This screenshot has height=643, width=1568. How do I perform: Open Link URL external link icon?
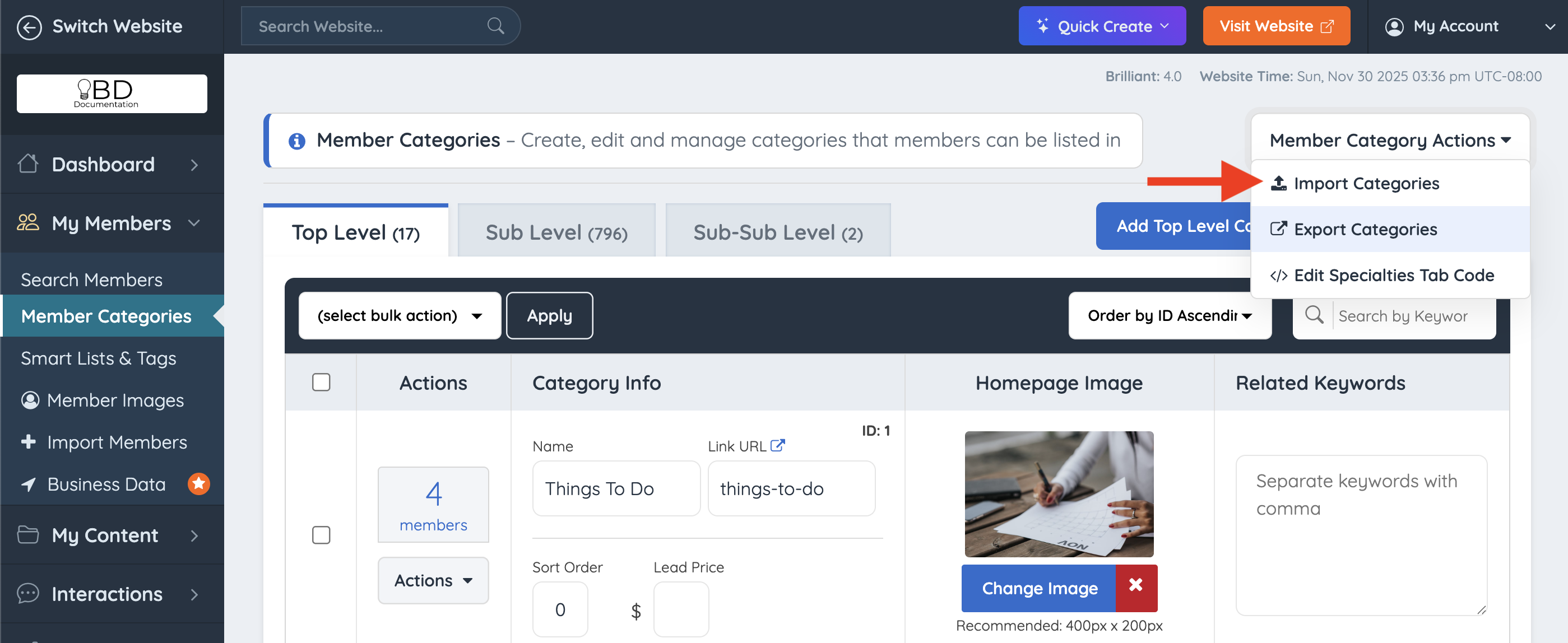777,445
